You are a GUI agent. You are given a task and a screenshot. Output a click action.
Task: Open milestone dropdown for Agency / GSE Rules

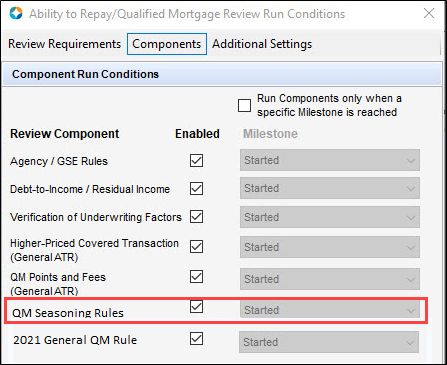(330, 160)
